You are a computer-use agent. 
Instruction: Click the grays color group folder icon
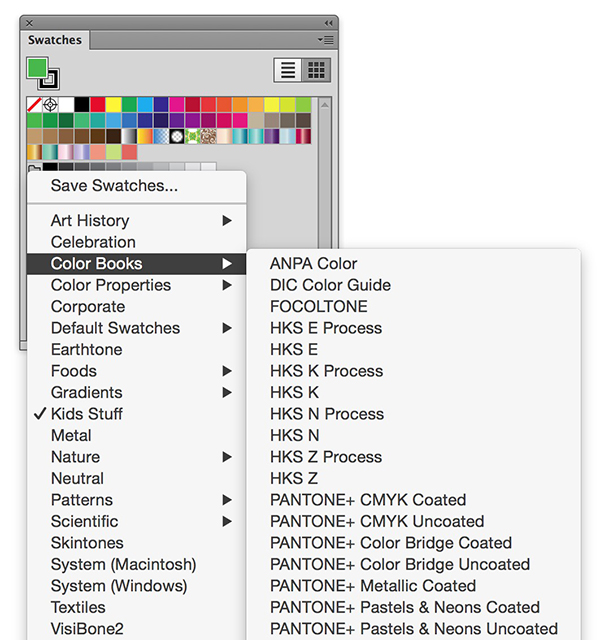(34, 167)
